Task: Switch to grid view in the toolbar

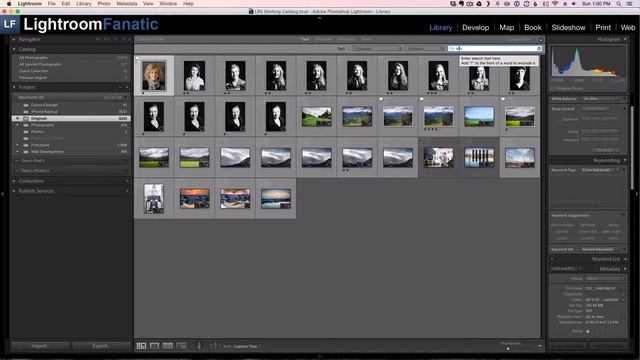Action: click(x=141, y=346)
